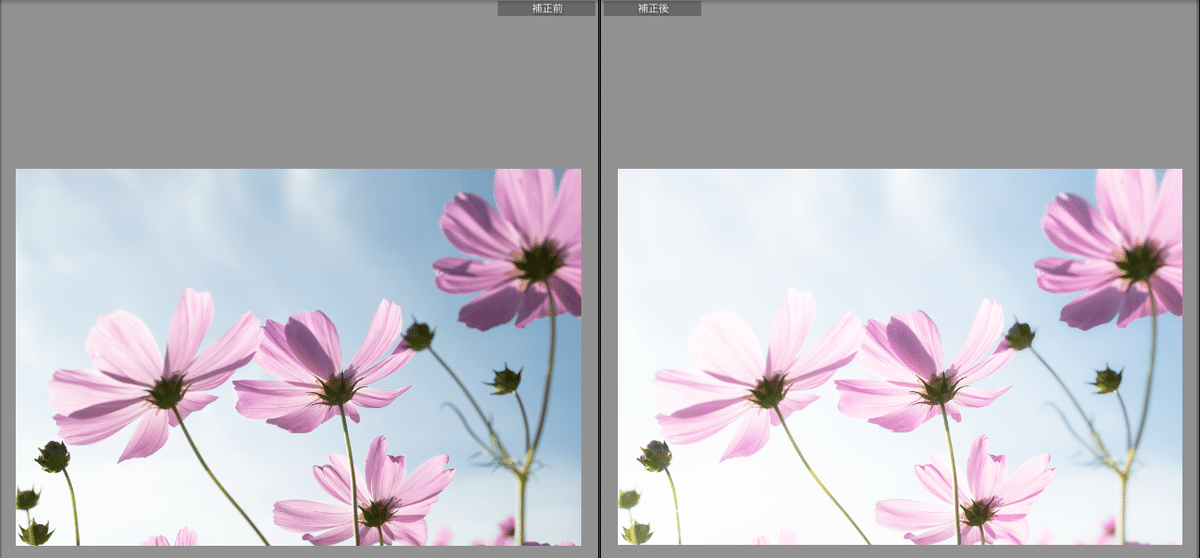Screen dimensions: 1200x558
Task: Click the top-right flower's center in the after photo
Action: [1140, 261]
